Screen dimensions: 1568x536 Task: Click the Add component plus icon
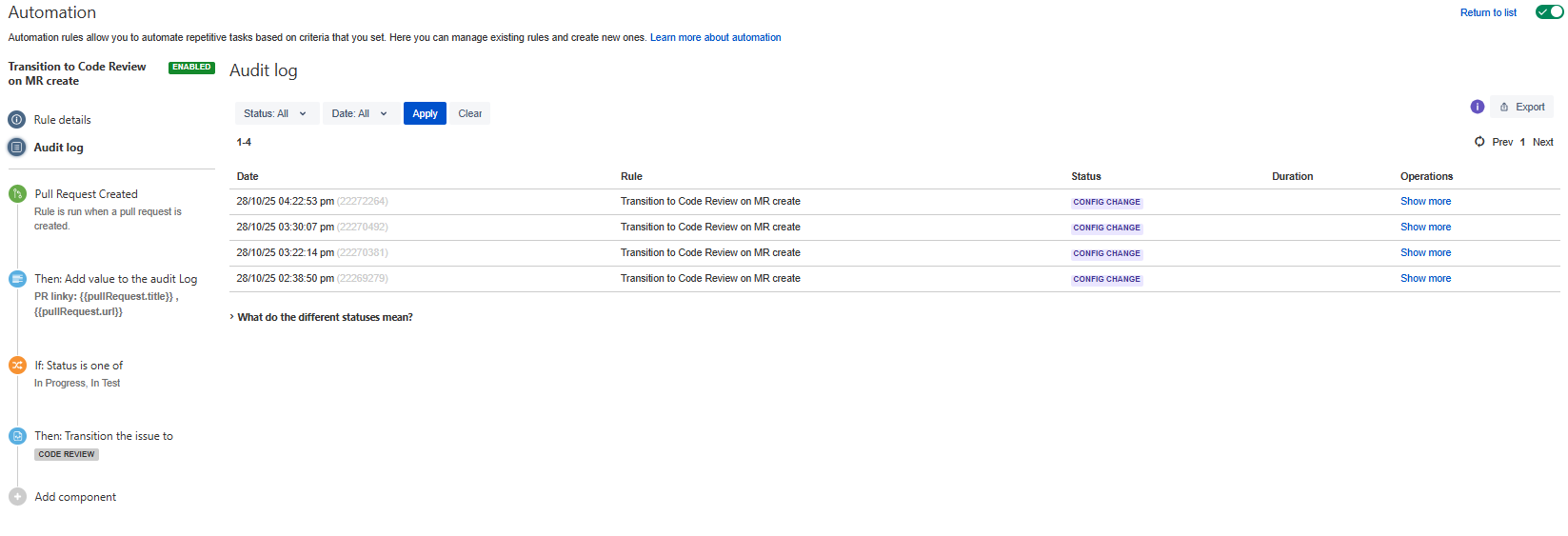(x=17, y=497)
